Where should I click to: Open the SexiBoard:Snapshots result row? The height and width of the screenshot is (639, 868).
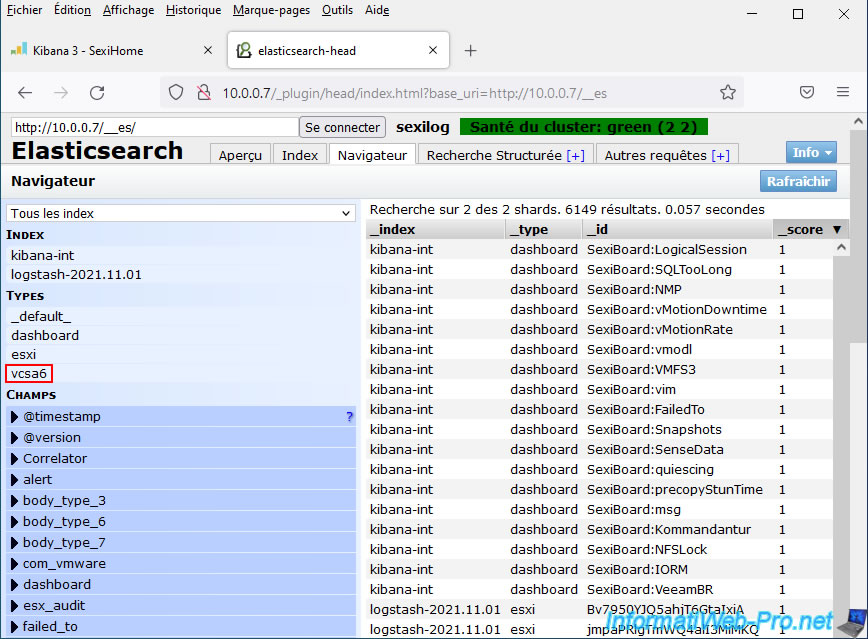pyautogui.click(x=600, y=430)
